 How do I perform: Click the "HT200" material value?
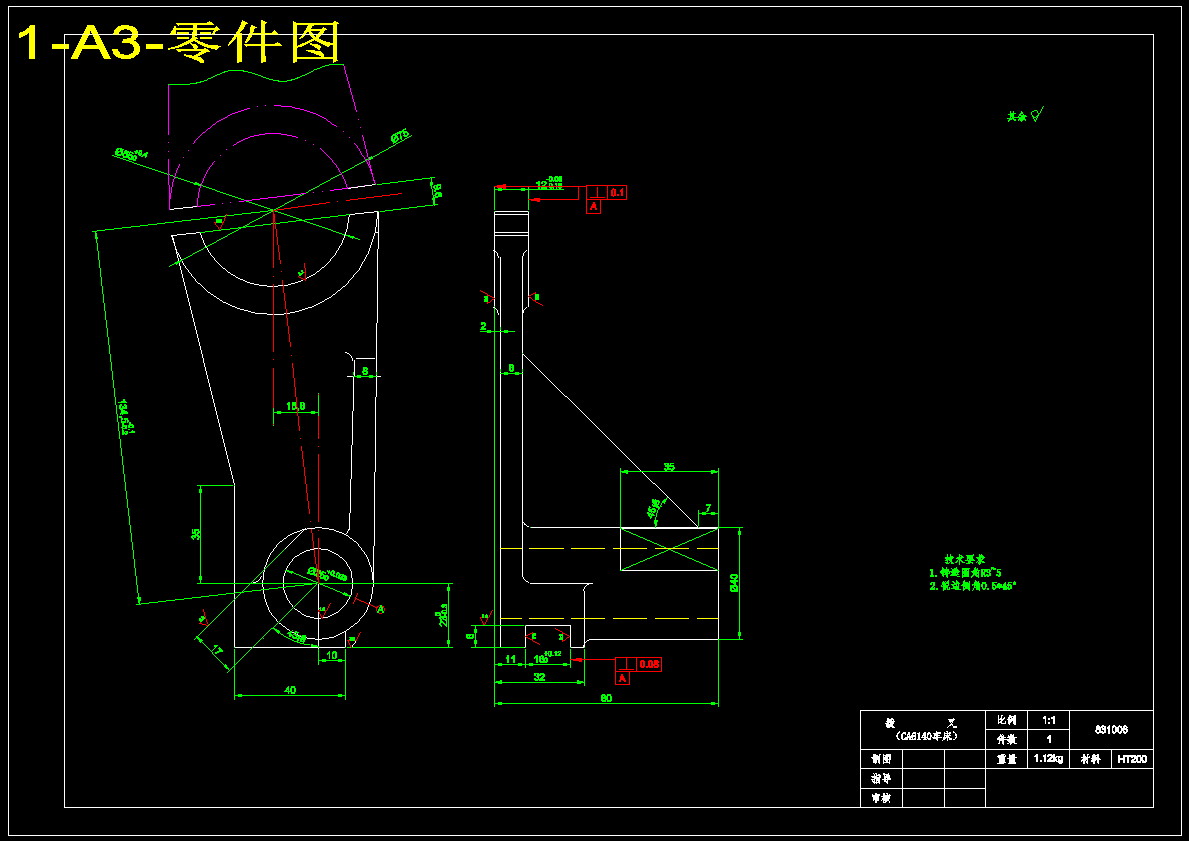click(1132, 758)
